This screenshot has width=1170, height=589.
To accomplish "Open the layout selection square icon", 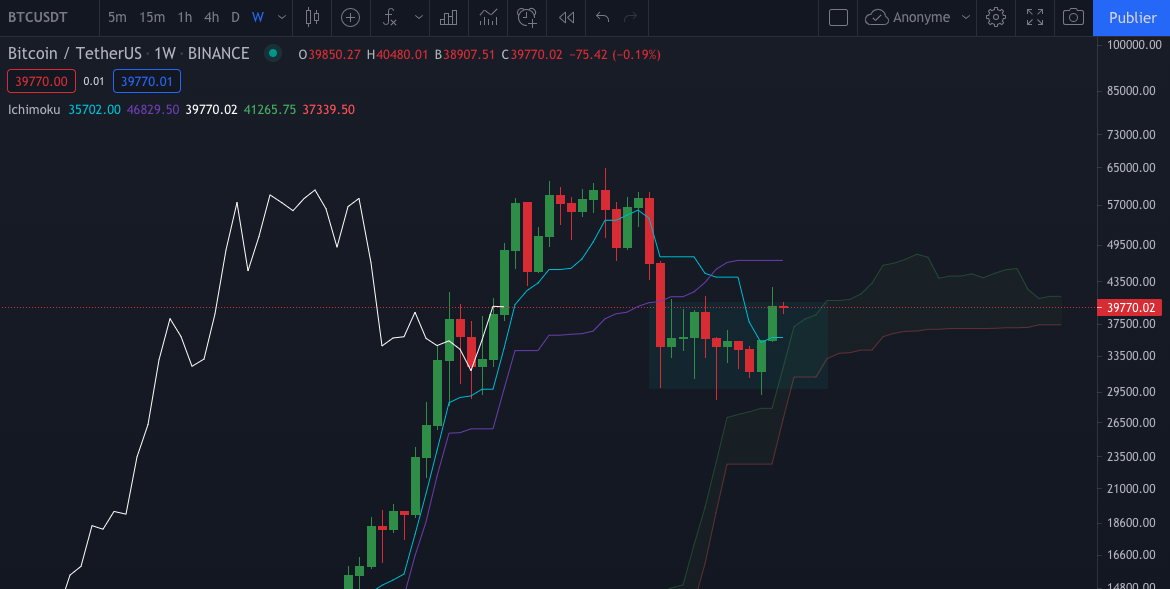I will pos(838,17).
